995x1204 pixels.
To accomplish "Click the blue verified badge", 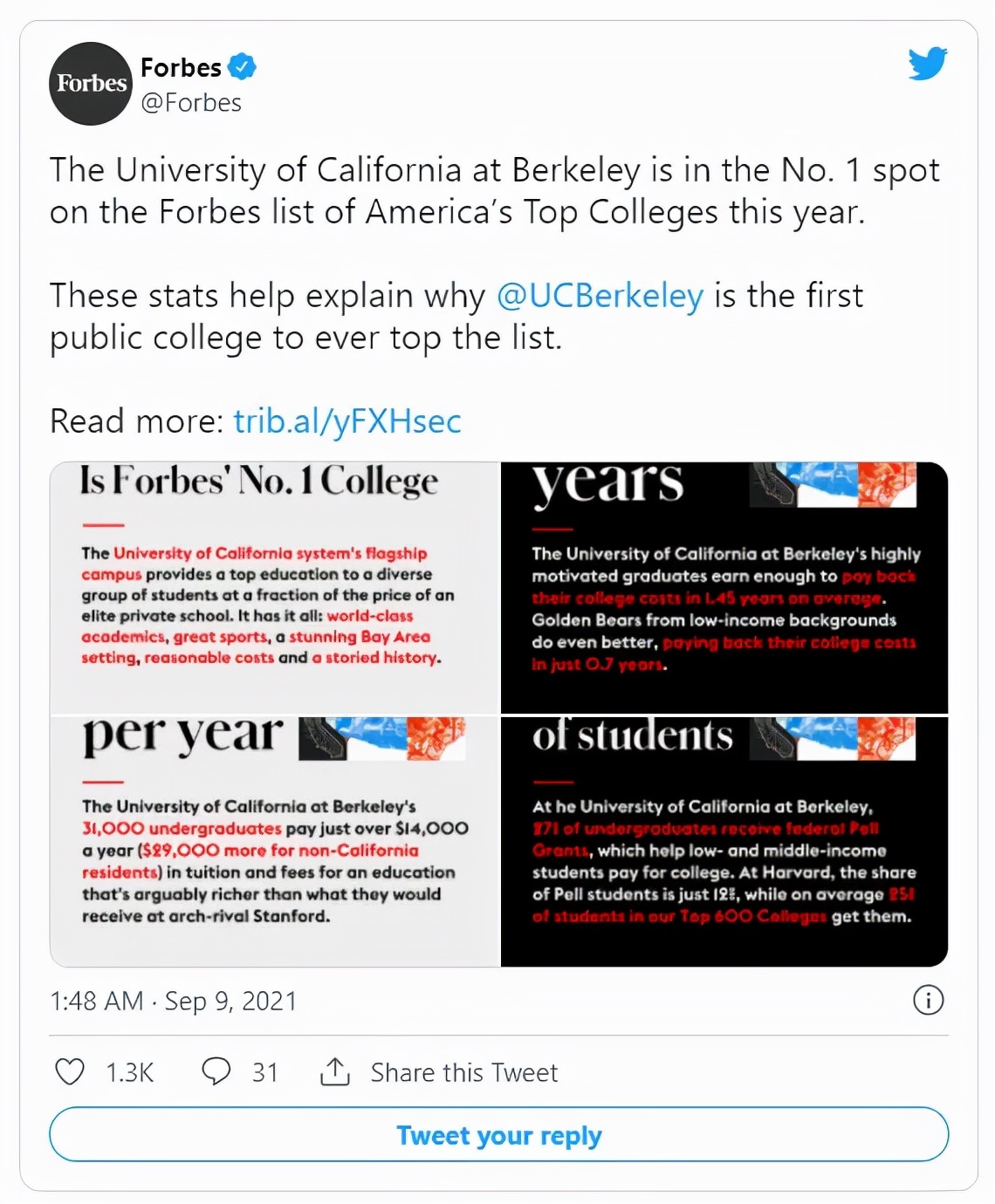I will [243, 66].
